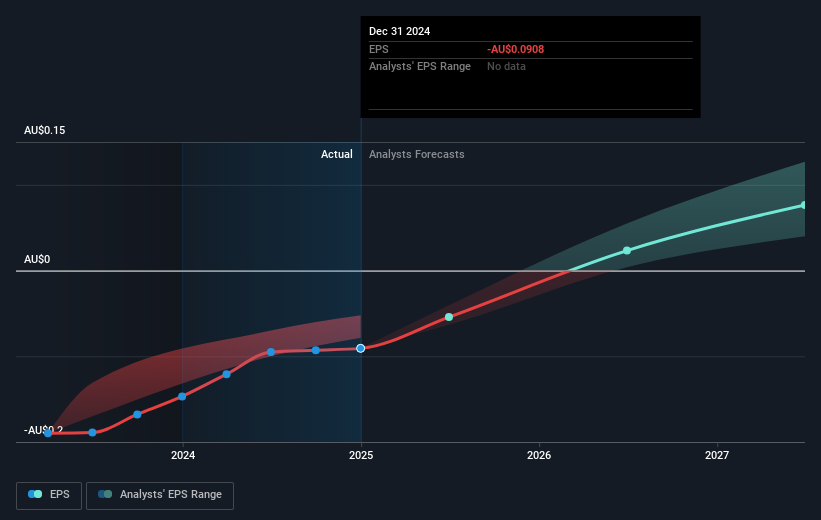The height and width of the screenshot is (520, 821).
Task: Click the mid-2027 forecast point at chart edge
Action: click(x=803, y=205)
